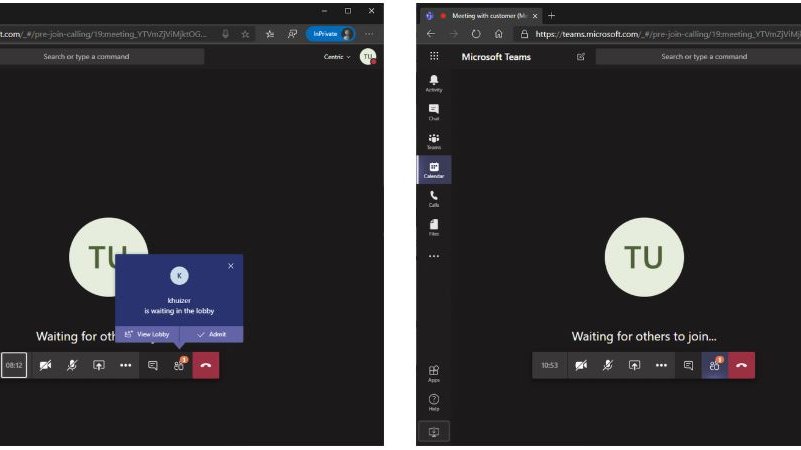Show participants in right meeting window
801x450 pixels.
click(x=714, y=365)
